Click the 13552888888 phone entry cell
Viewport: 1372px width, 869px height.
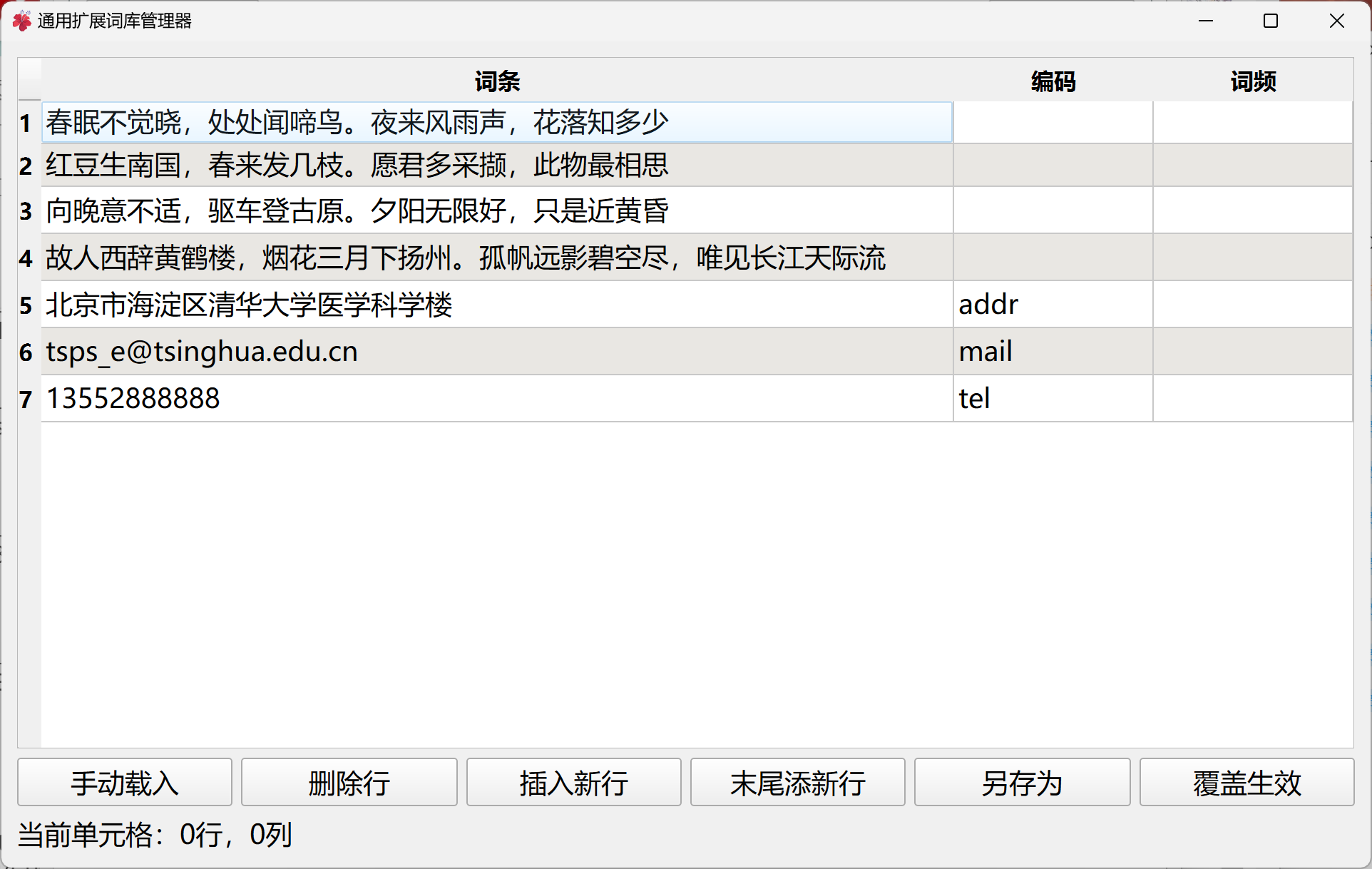point(497,398)
